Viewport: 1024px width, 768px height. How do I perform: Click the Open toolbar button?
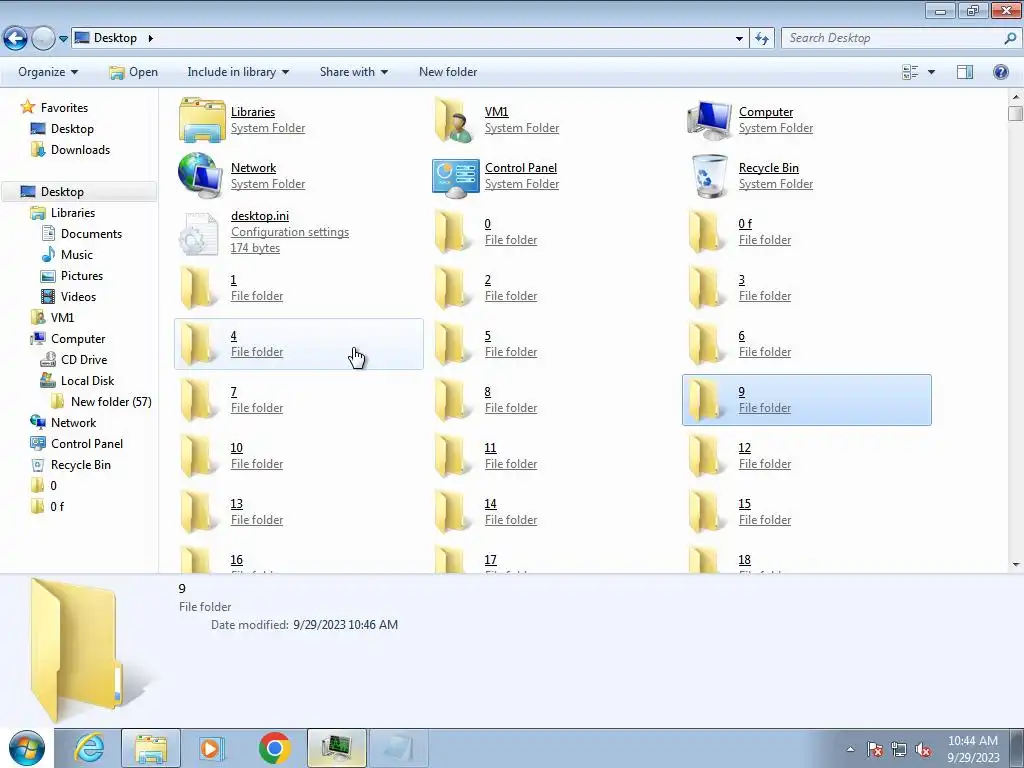pyautogui.click(x=133, y=72)
